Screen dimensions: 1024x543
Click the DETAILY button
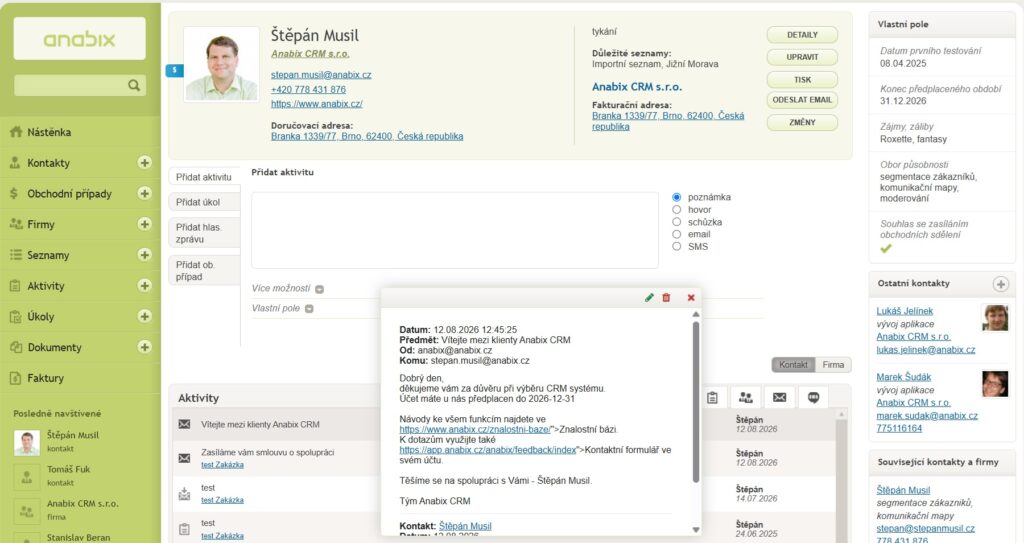(x=802, y=35)
